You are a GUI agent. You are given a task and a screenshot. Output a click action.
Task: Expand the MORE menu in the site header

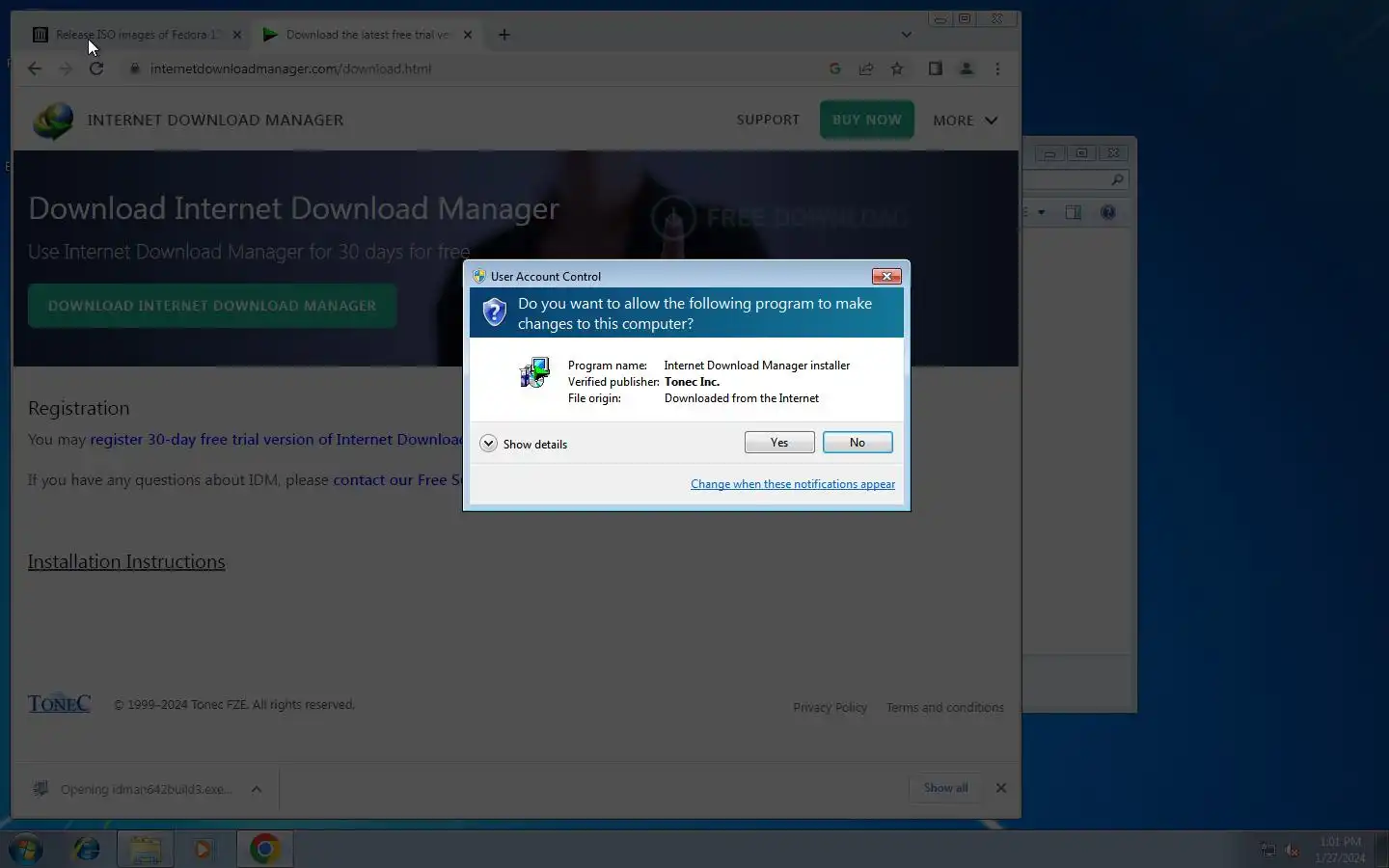[965, 121]
